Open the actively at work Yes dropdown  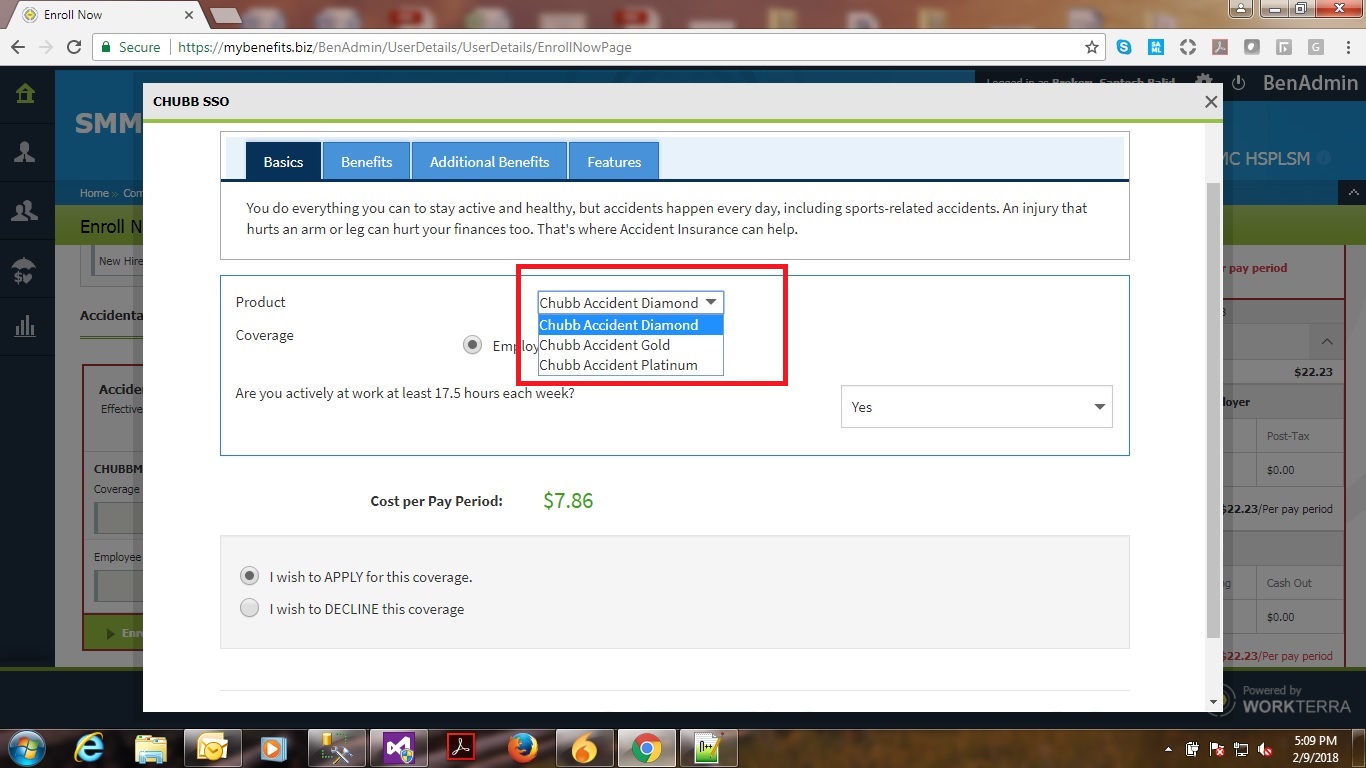tap(976, 407)
